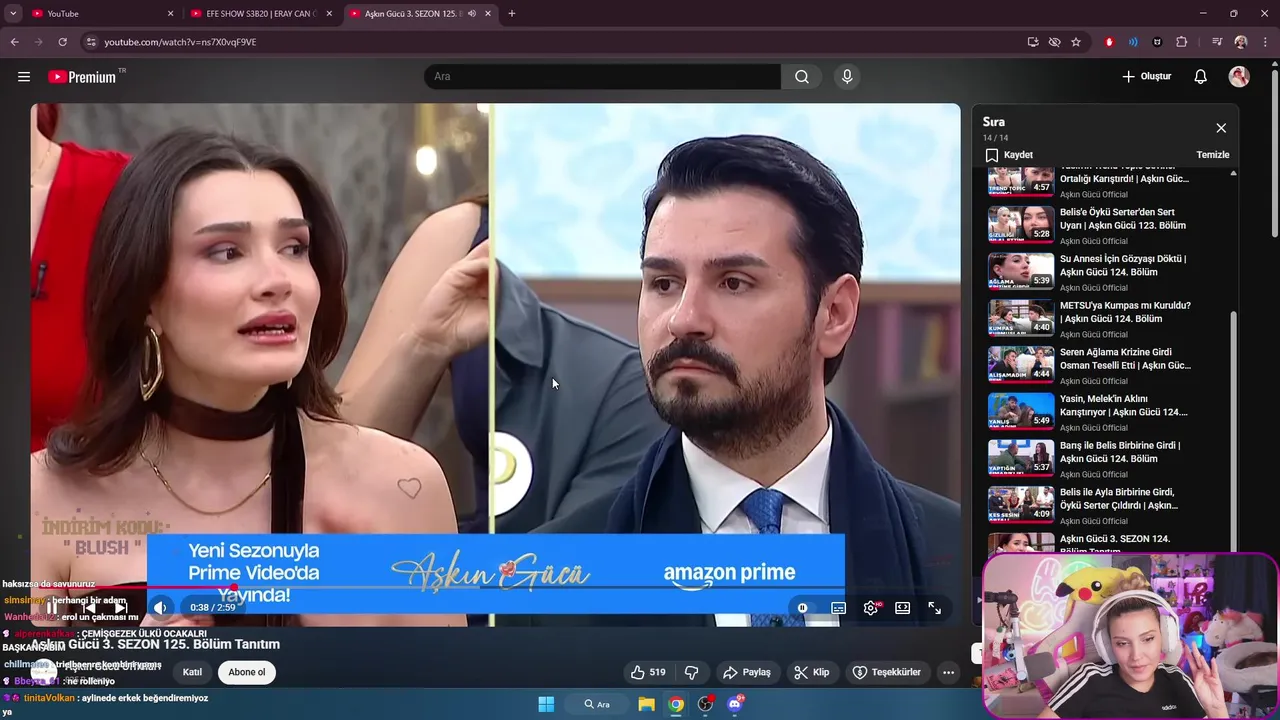1280x720 pixels.
Task: Select the Aşkın Gücü 3. SEZON 125 tab
Action: click(x=420, y=14)
